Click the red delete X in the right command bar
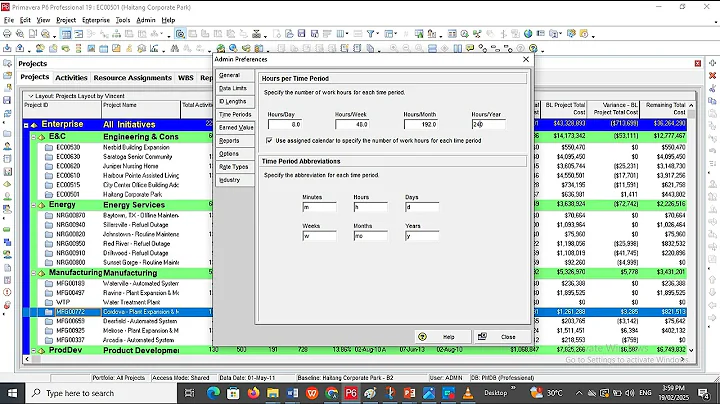720x404 pixels. pyautogui.click(x=713, y=75)
